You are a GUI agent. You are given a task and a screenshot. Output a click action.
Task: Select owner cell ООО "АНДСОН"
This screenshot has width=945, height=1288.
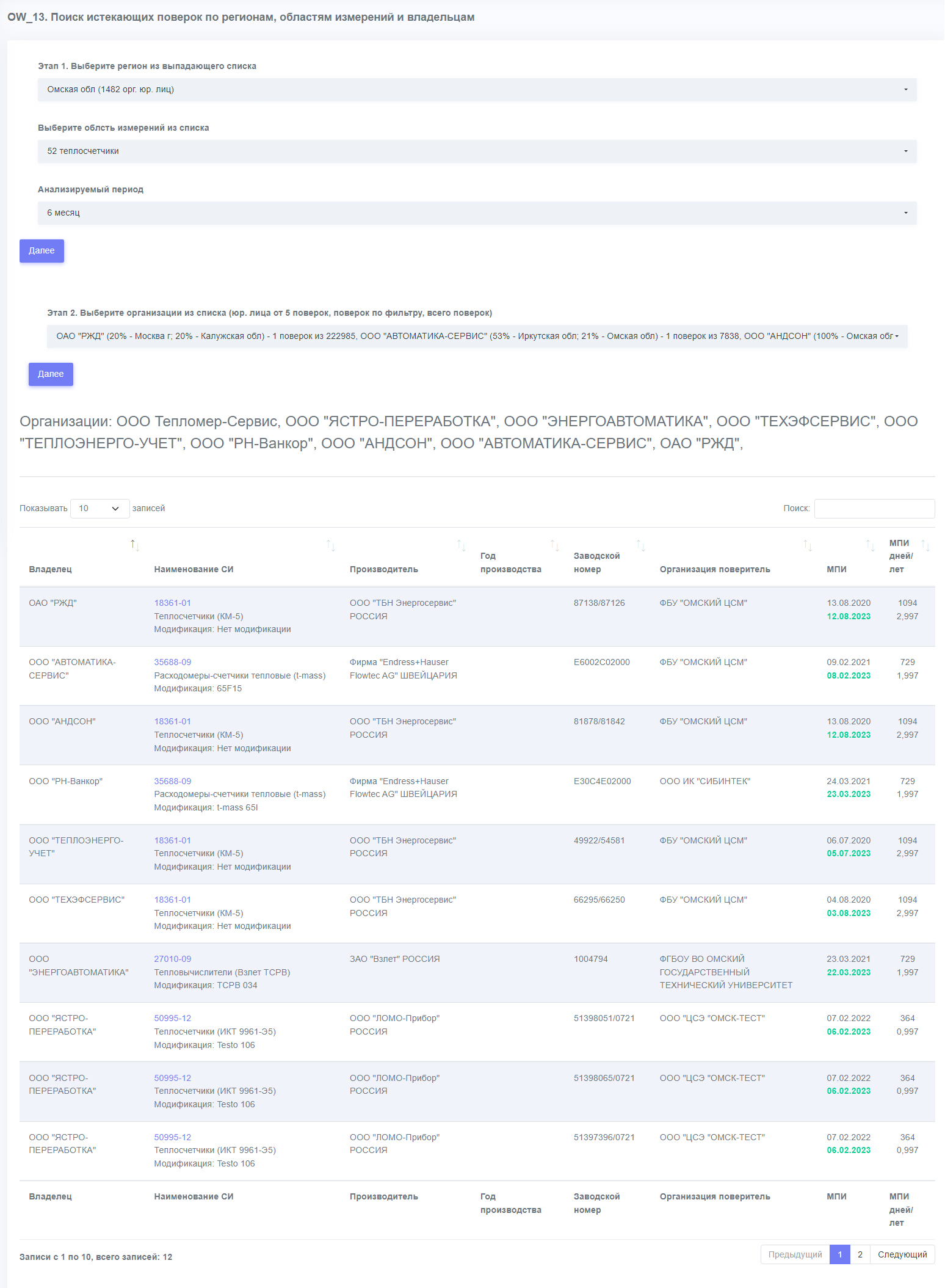(62, 722)
